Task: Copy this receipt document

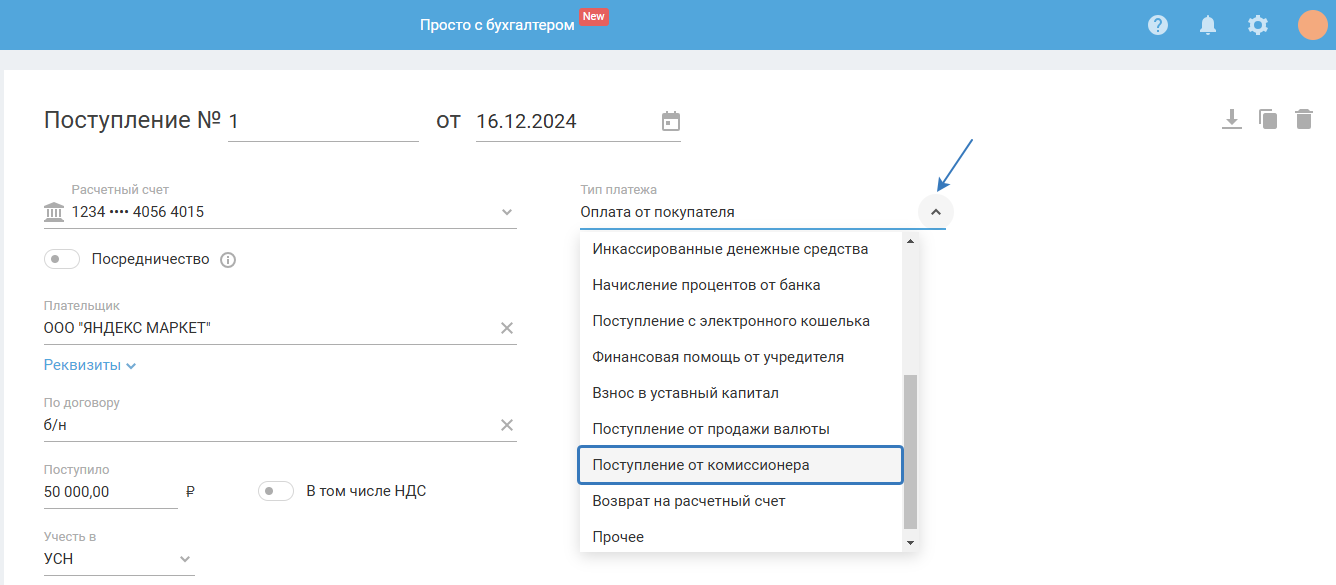Action: pyautogui.click(x=1268, y=120)
